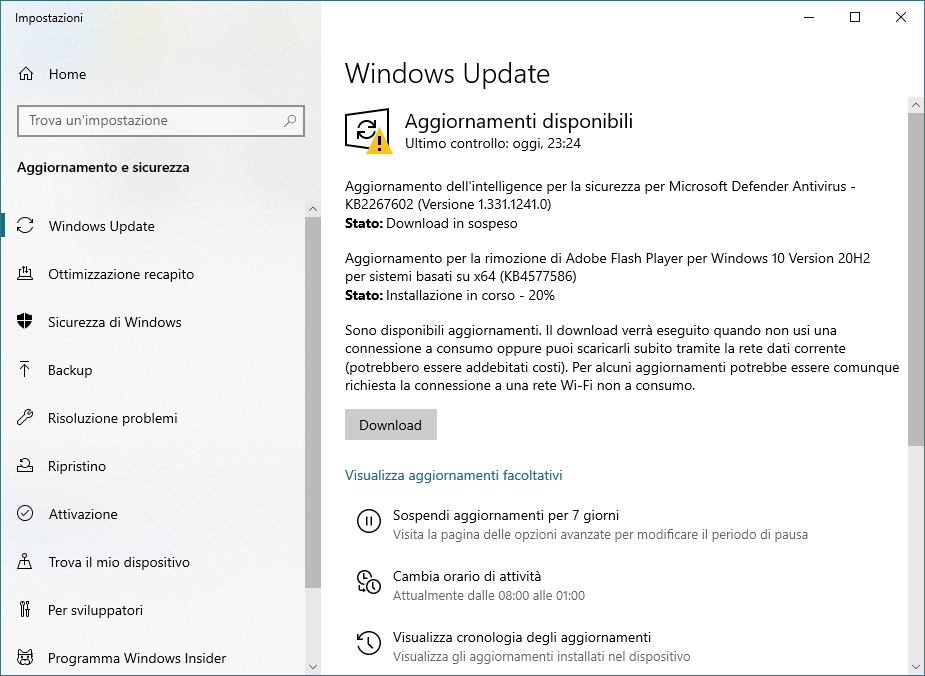Click the Windows Update page title
The height and width of the screenshot is (676, 925).
pos(447,74)
